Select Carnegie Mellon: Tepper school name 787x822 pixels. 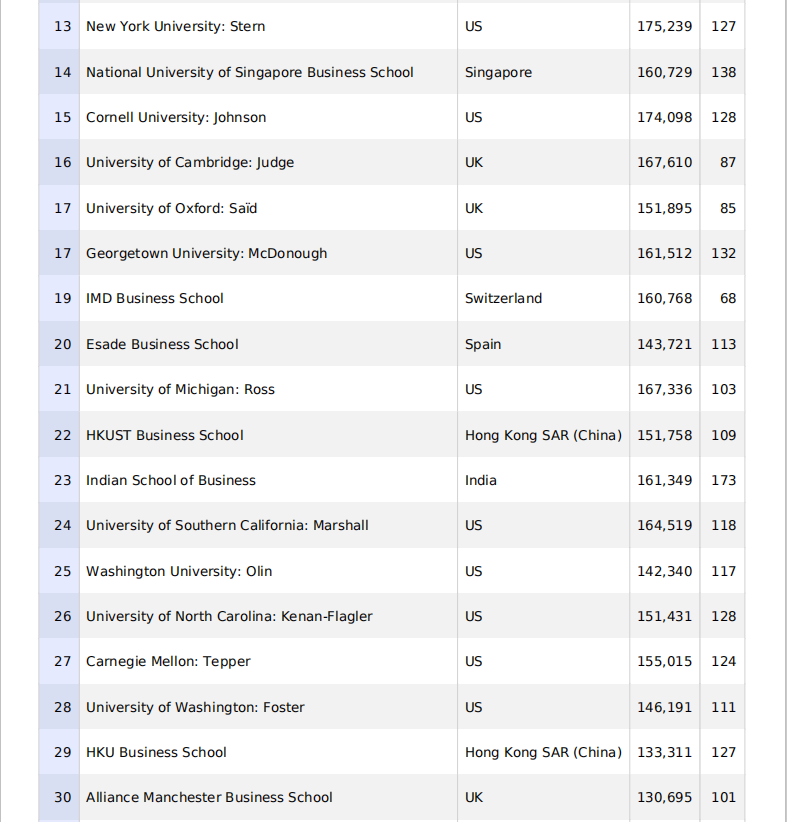pos(168,662)
